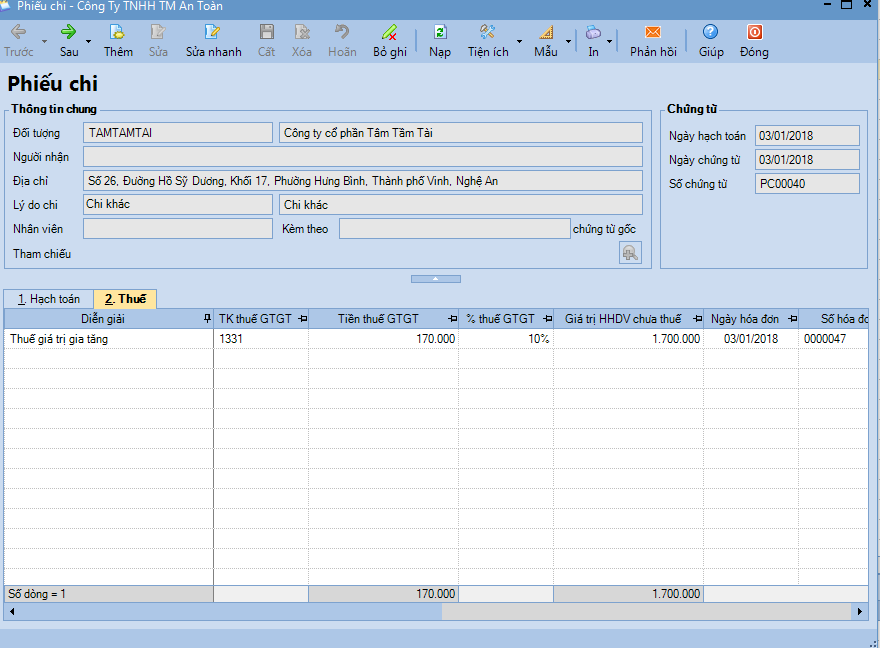880x648 pixels.
Task: Open the In print options arrow
Action: point(609,42)
